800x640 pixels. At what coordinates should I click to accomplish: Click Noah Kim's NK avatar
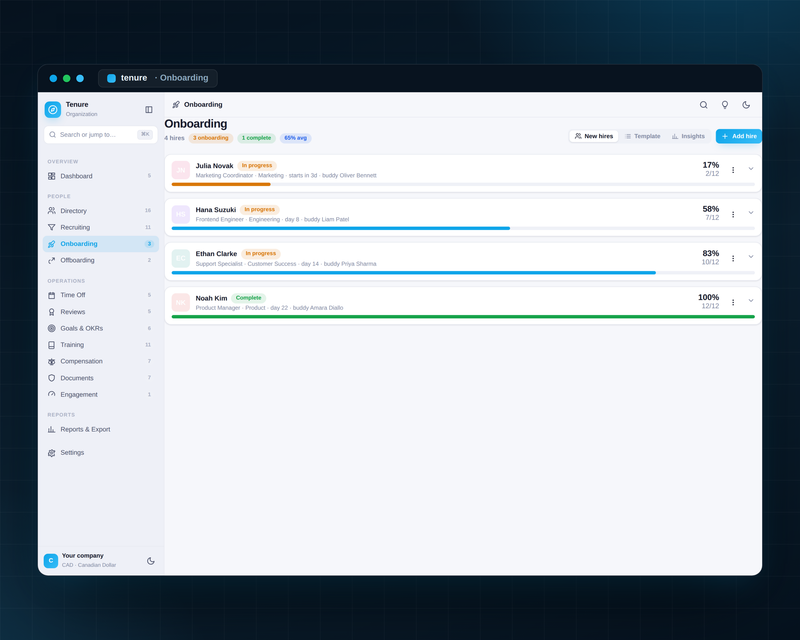(x=181, y=303)
